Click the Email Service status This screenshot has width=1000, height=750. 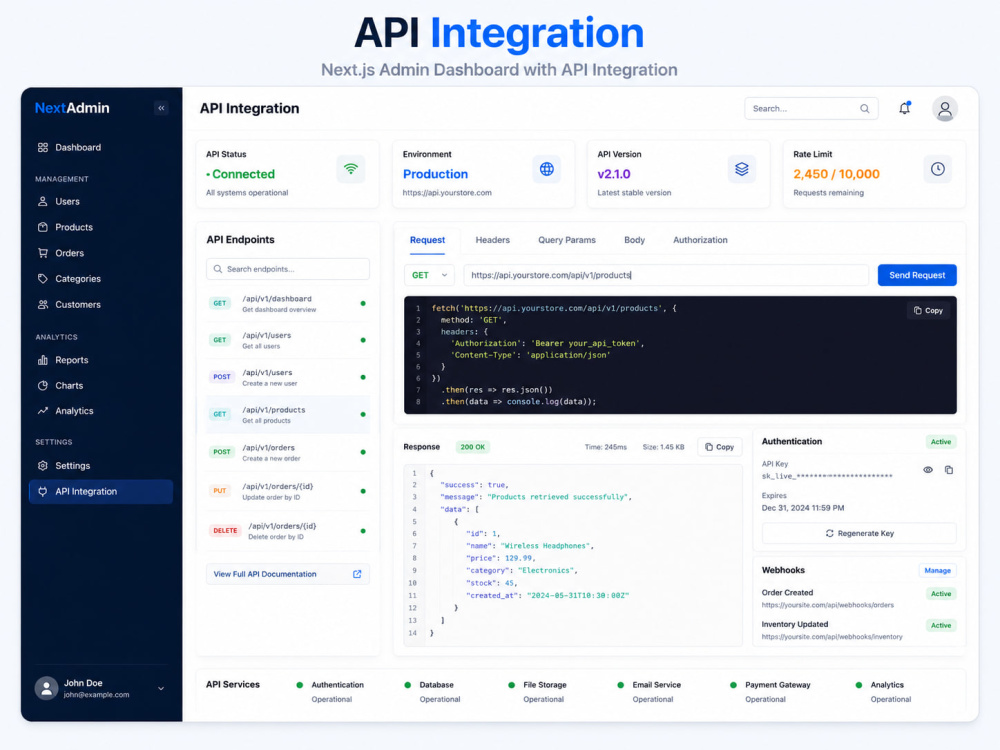pyautogui.click(x=649, y=692)
